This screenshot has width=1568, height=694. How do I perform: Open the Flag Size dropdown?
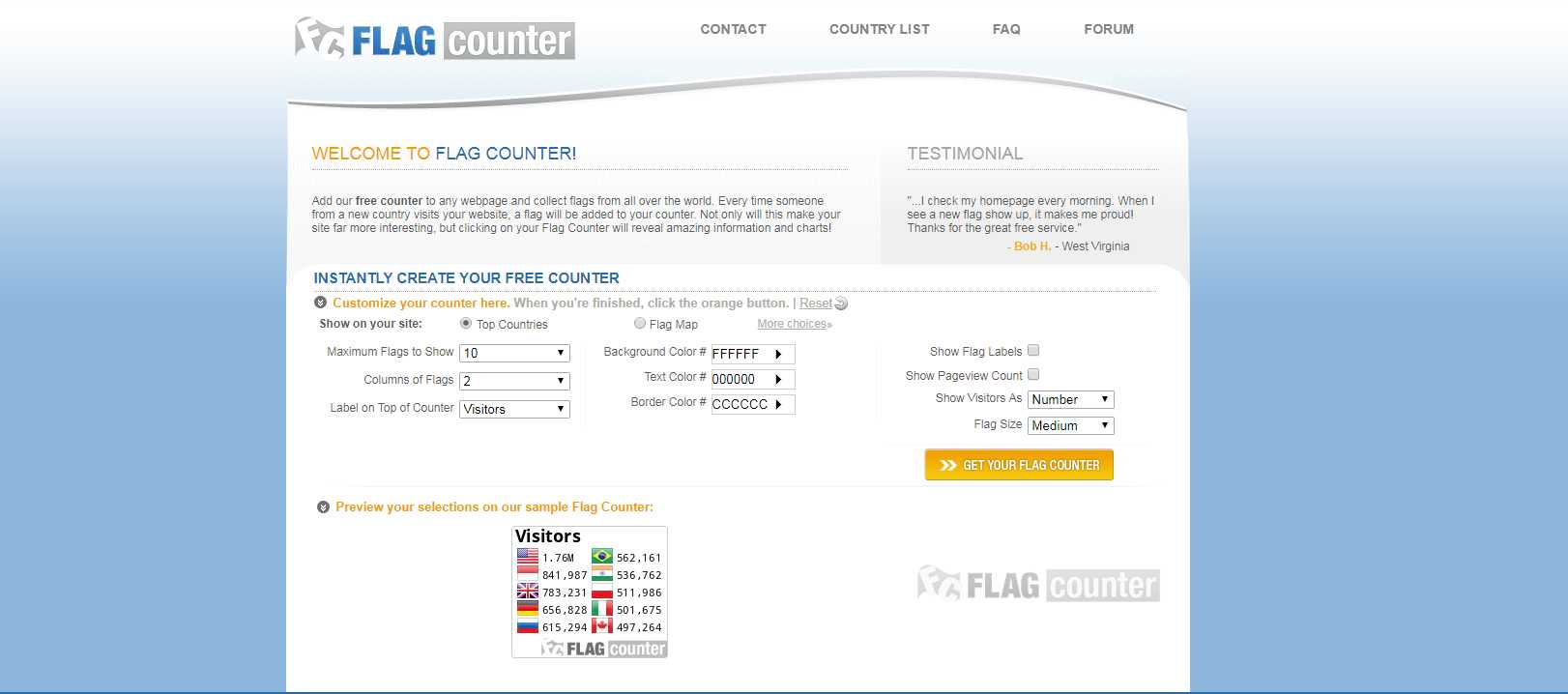click(x=1071, y=425)
